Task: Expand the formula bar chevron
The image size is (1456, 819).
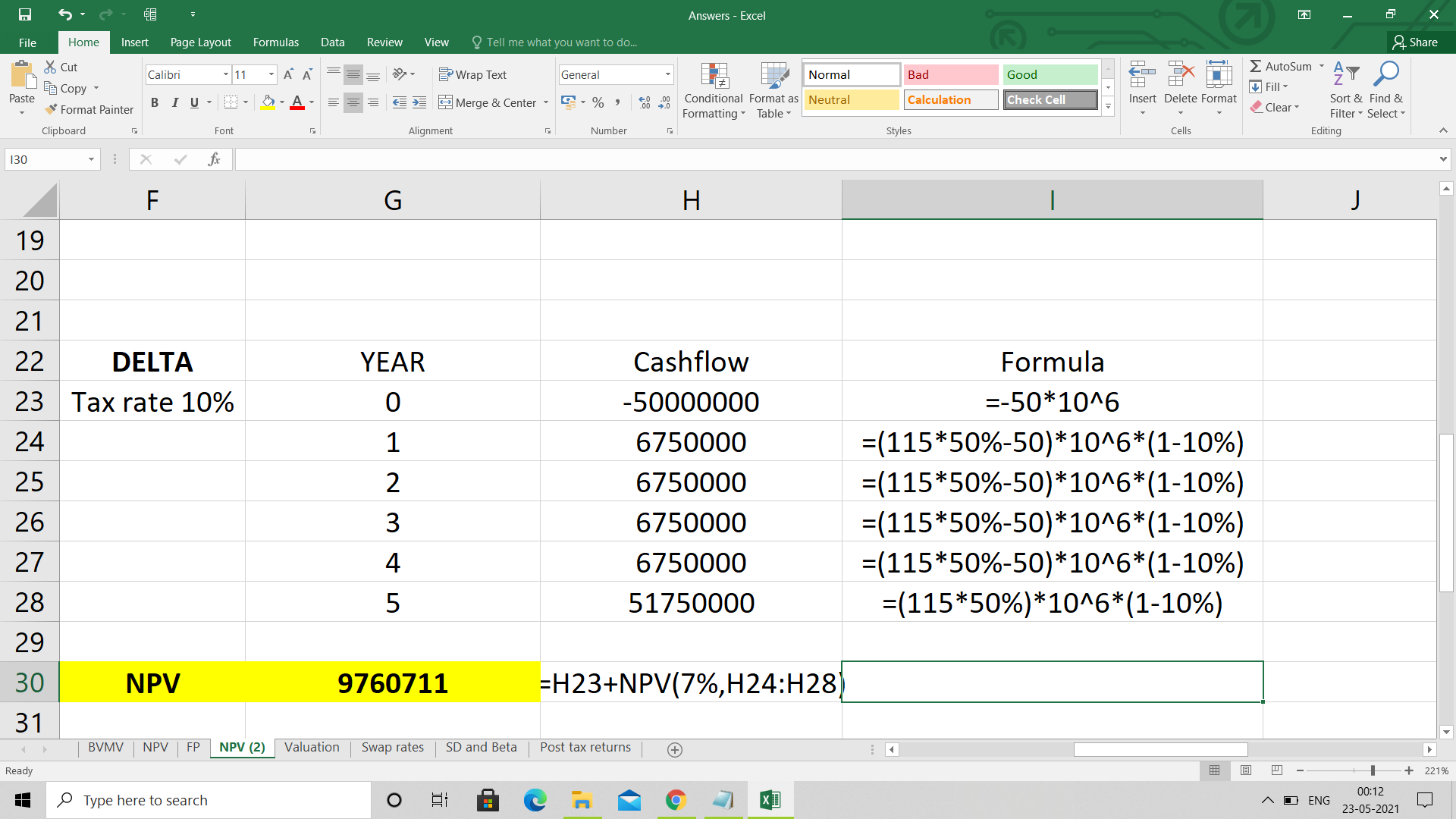Action: [1442, 159]
